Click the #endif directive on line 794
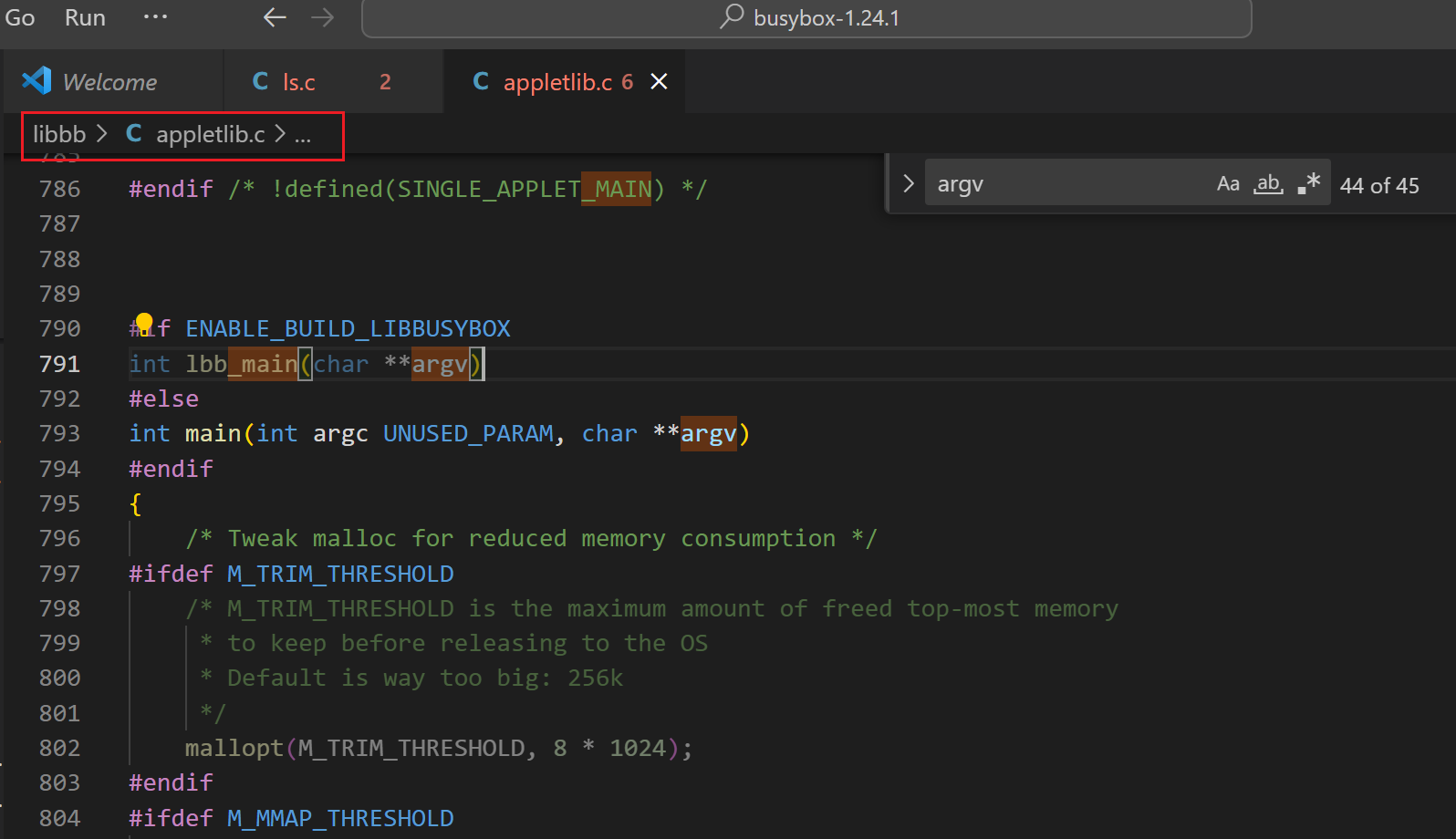Viewport: 1456px width, 839px height. click(171, 469)
